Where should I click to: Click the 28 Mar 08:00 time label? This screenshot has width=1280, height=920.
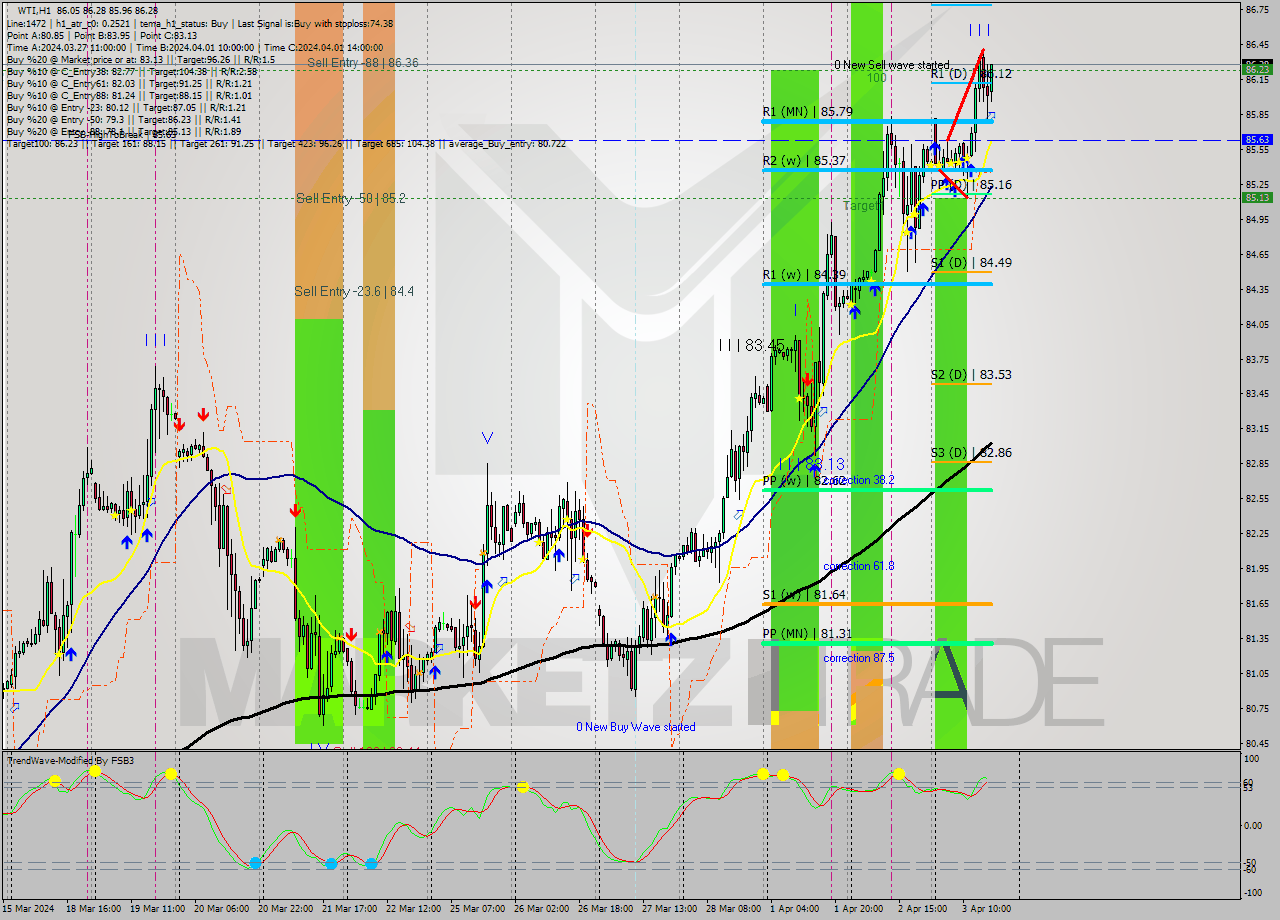click(733, 909)
